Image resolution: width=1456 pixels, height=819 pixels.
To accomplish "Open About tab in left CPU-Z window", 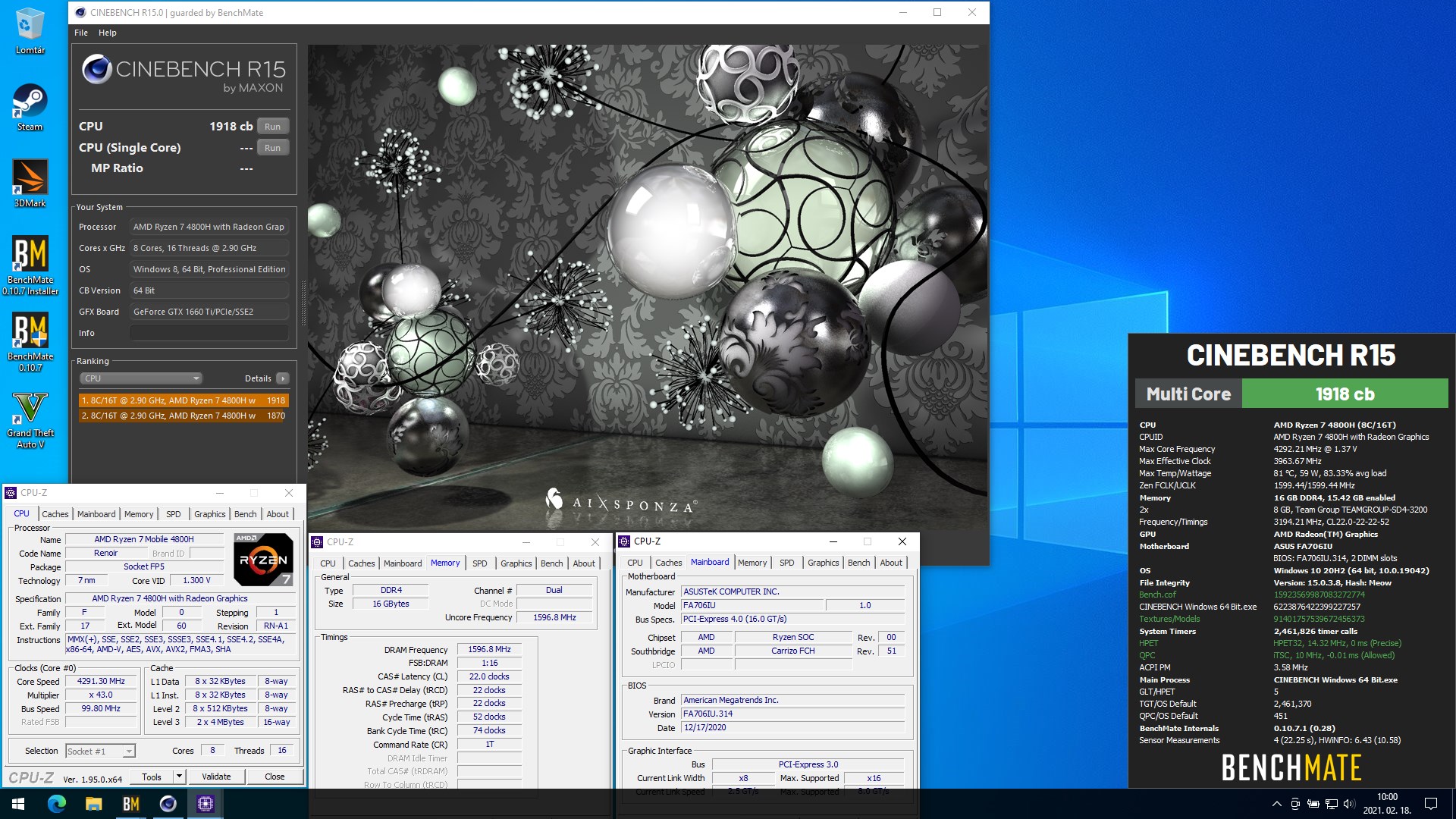I will pos(278,514).
